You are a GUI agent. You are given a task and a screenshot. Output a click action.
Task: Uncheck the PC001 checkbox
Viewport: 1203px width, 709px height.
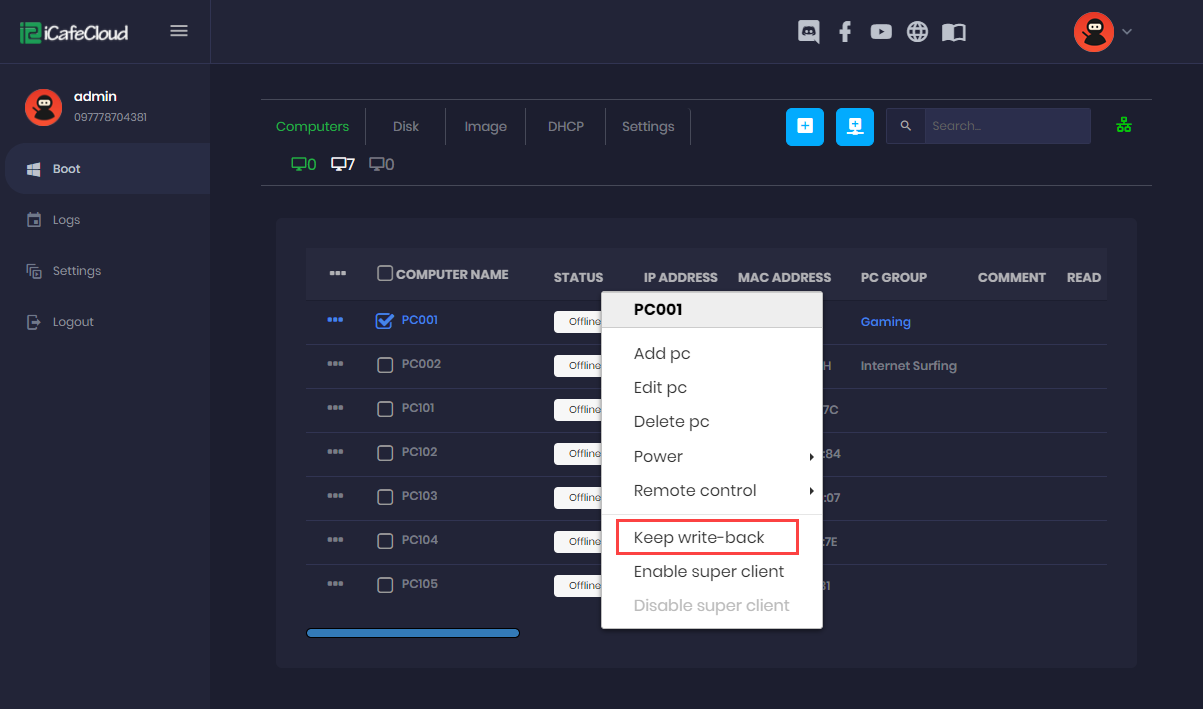[x=384, y=320]
